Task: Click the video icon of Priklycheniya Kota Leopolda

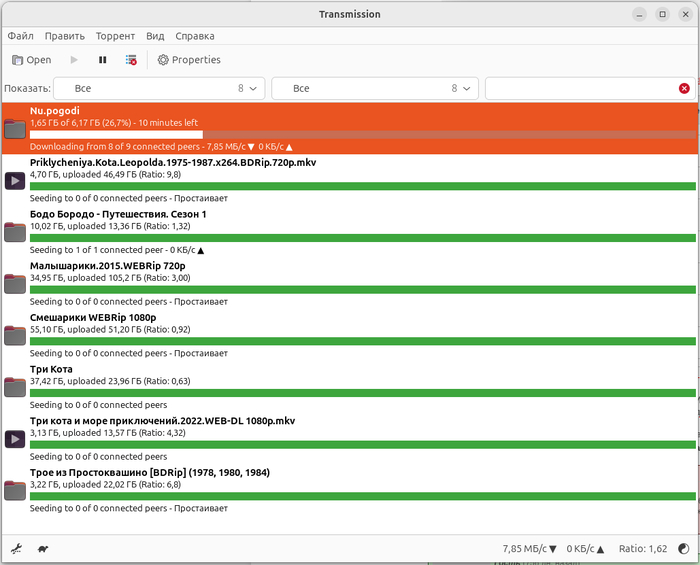Action: [15, 180]
